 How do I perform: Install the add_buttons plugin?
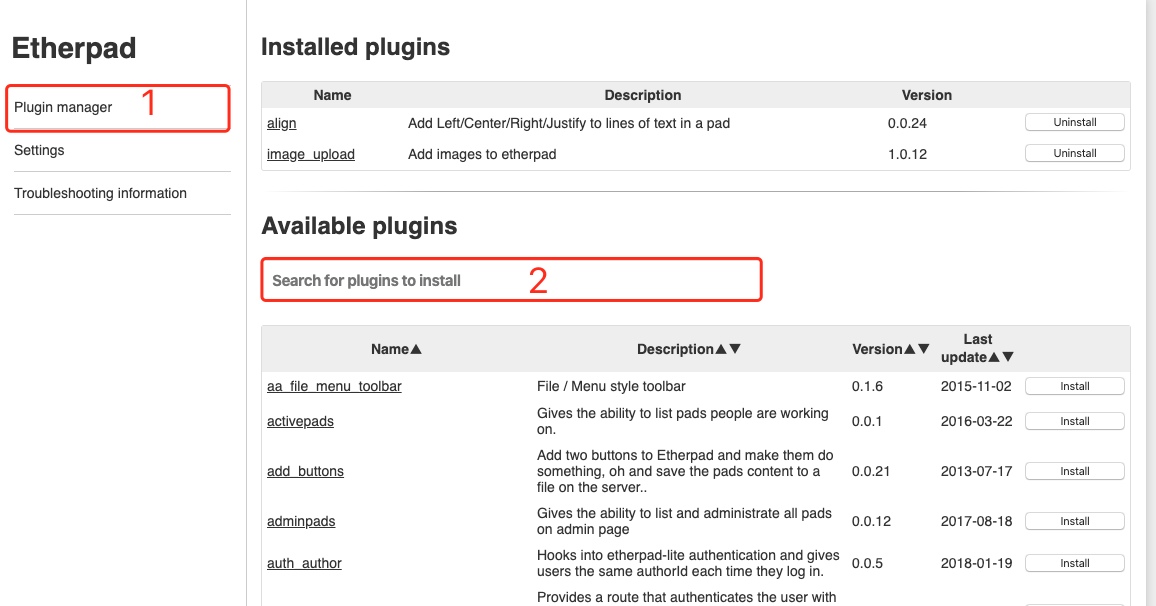[1075, 471]
